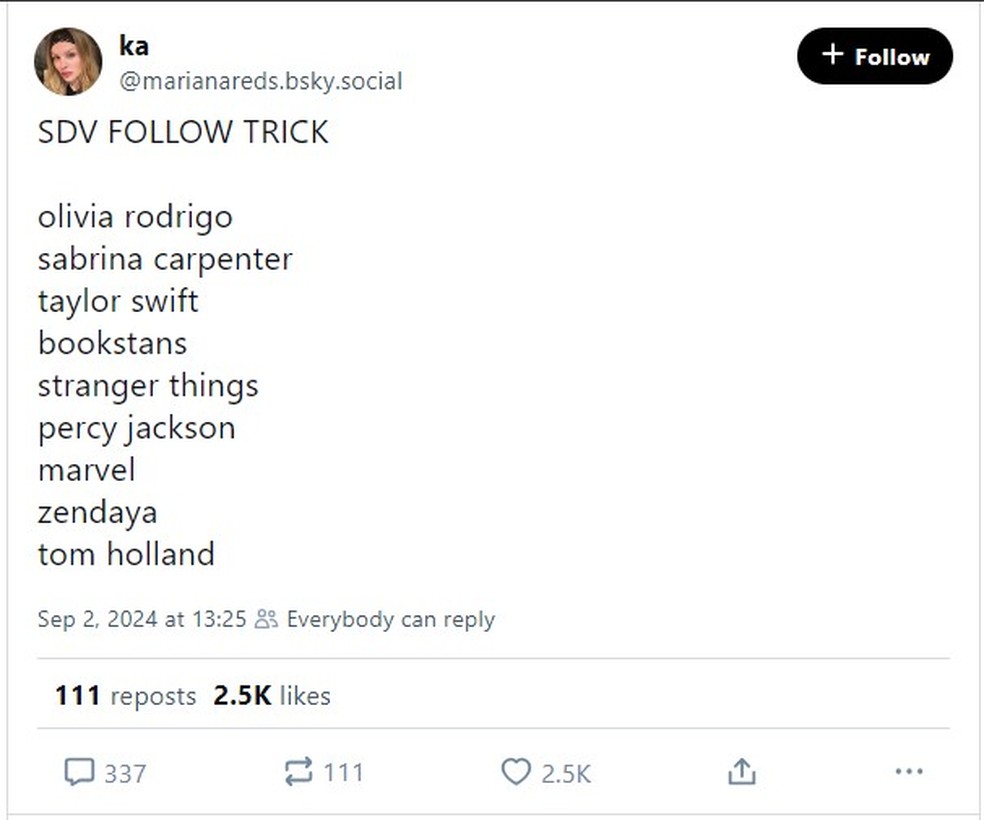Click the repost arrows icon
Image resolution: width=984 pixels, height=820 pixels.
tap(298, 772)
